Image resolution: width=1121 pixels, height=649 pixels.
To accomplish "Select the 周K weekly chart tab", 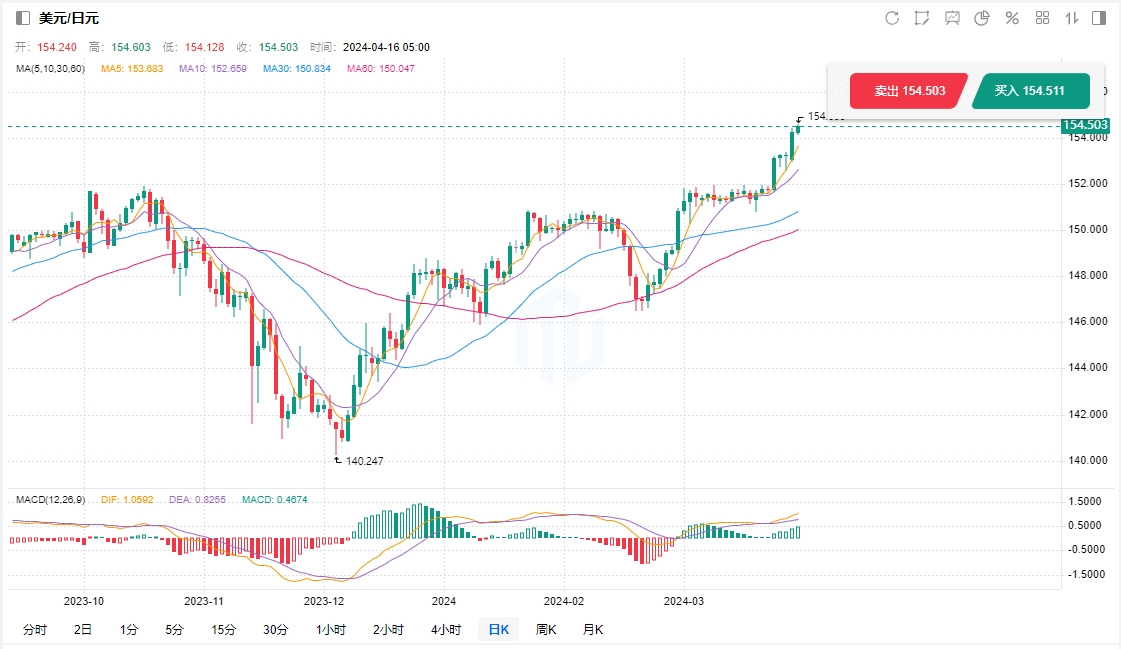I will pos(545,629).
